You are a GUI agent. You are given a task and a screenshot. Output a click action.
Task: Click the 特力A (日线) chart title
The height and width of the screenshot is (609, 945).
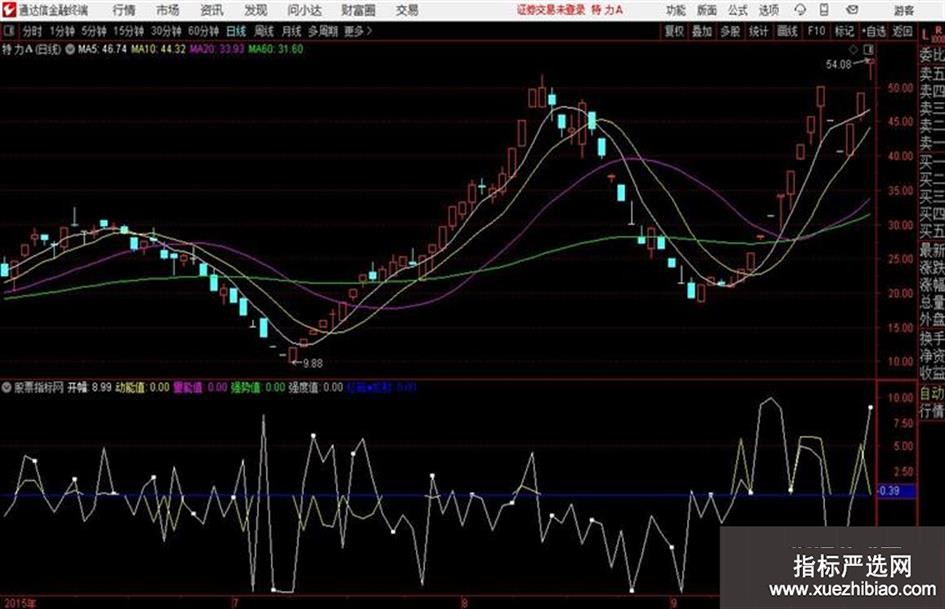click(31, 49)
